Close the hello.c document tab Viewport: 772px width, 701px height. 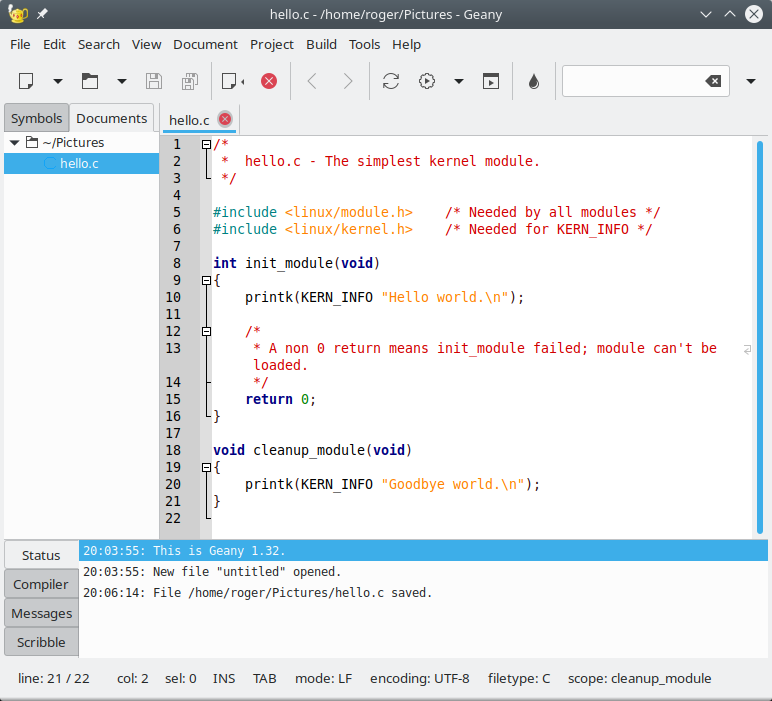225,119
